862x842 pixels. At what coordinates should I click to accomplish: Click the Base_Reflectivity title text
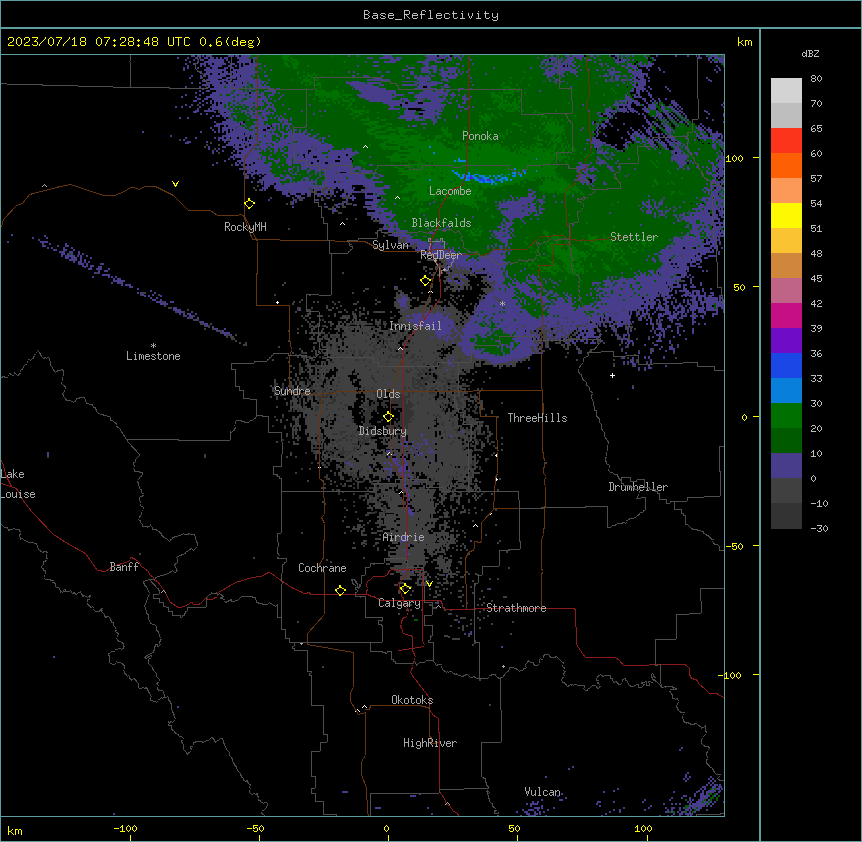tap(431, 15)
